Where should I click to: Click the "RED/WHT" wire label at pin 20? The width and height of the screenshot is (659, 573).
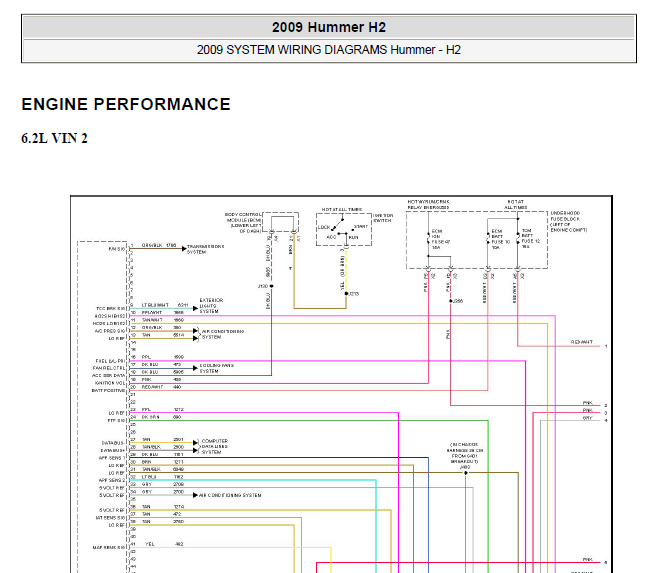coord(152,387)
